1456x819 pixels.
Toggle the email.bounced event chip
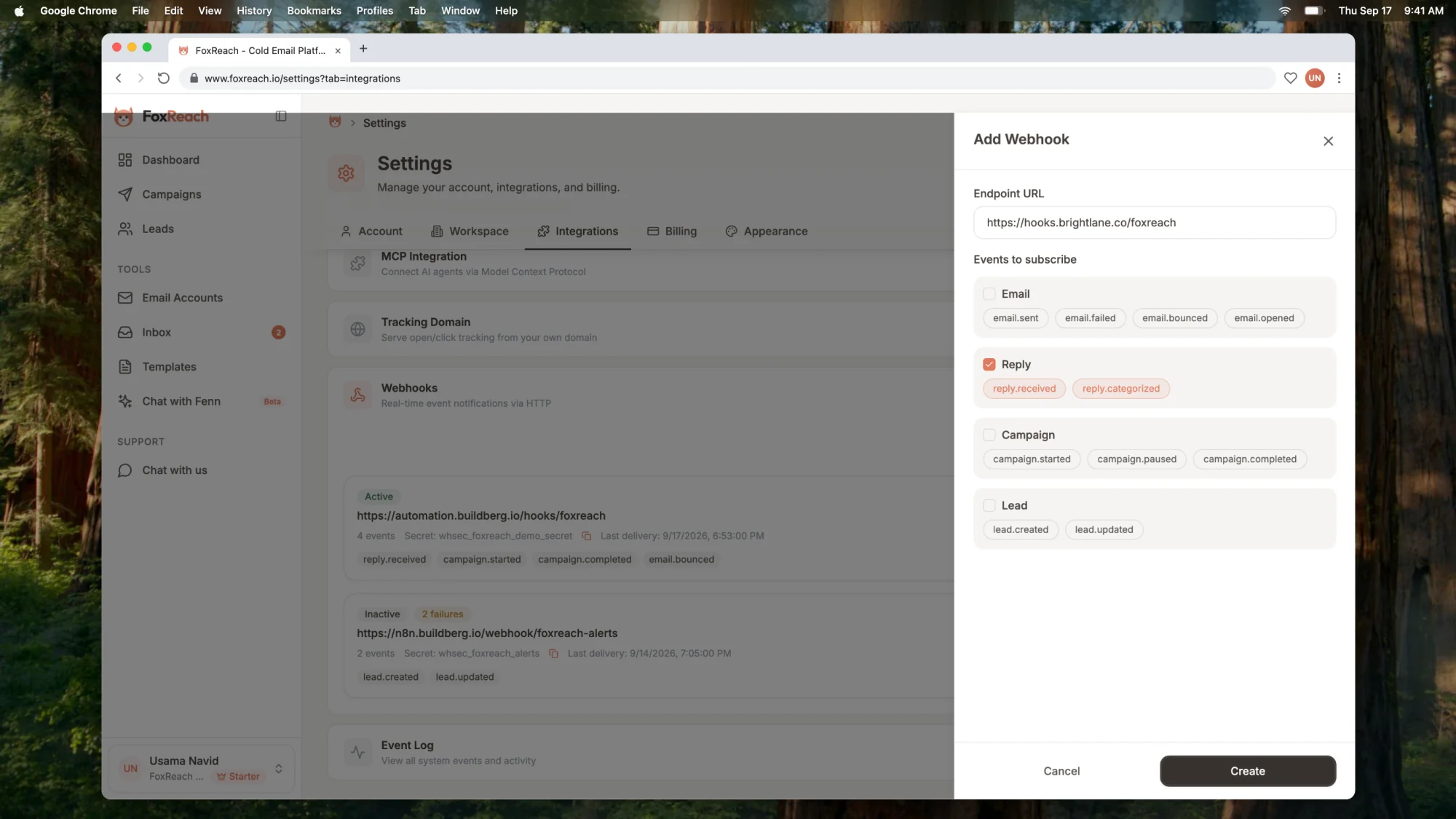[1174, 318]
